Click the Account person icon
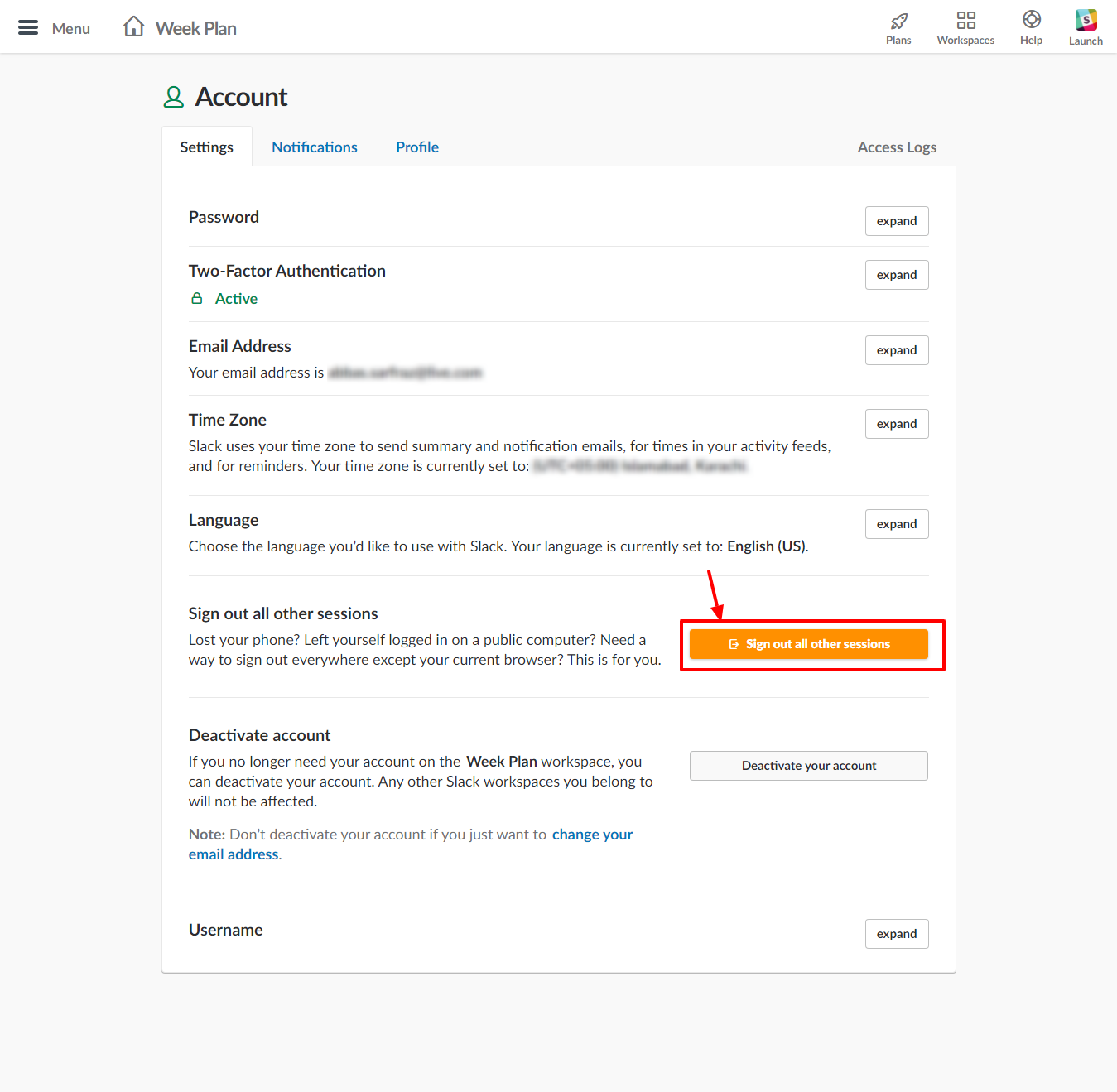Screen dimensions: 1117x1092 pyautogui.click(x=173, y=96)
